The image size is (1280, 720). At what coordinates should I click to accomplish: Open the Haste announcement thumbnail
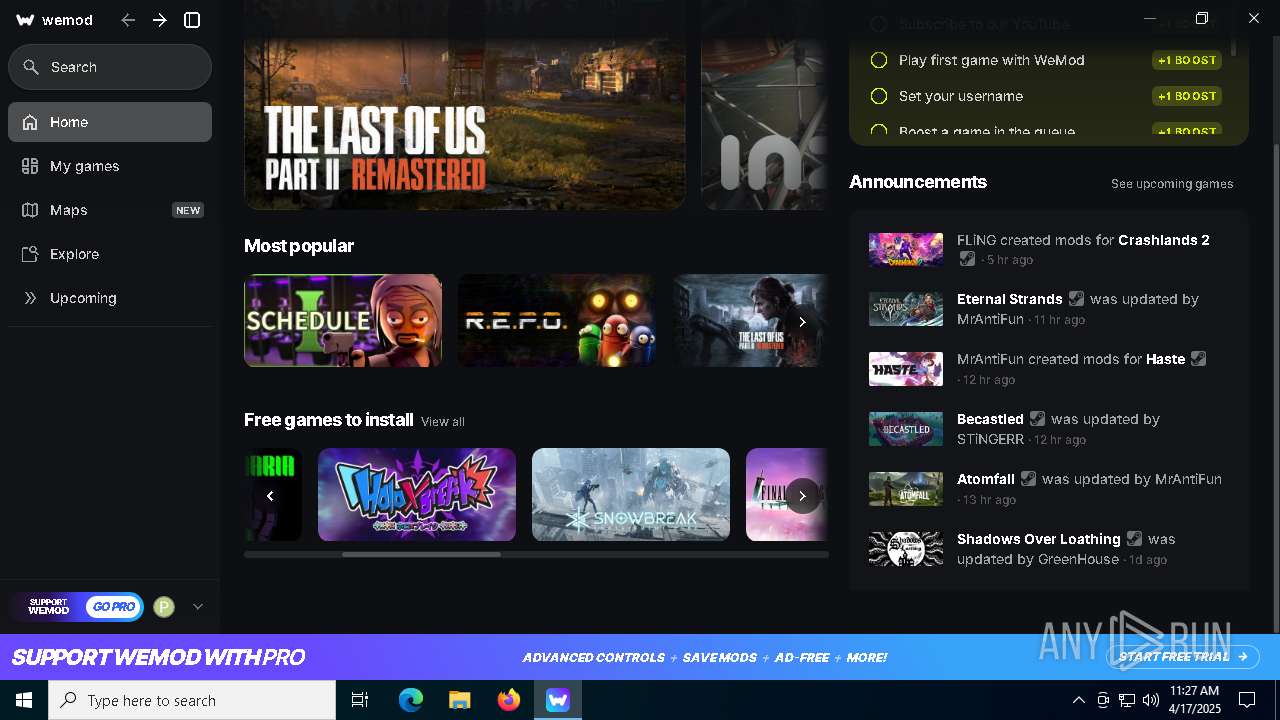[x=906, y=370]
